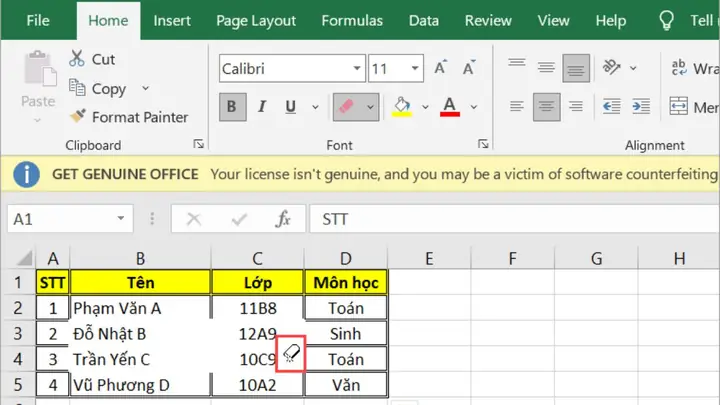Switch to the Formulas tab
Image resolution: width=720 pixels, height=405 pixels.
[352, 20]
